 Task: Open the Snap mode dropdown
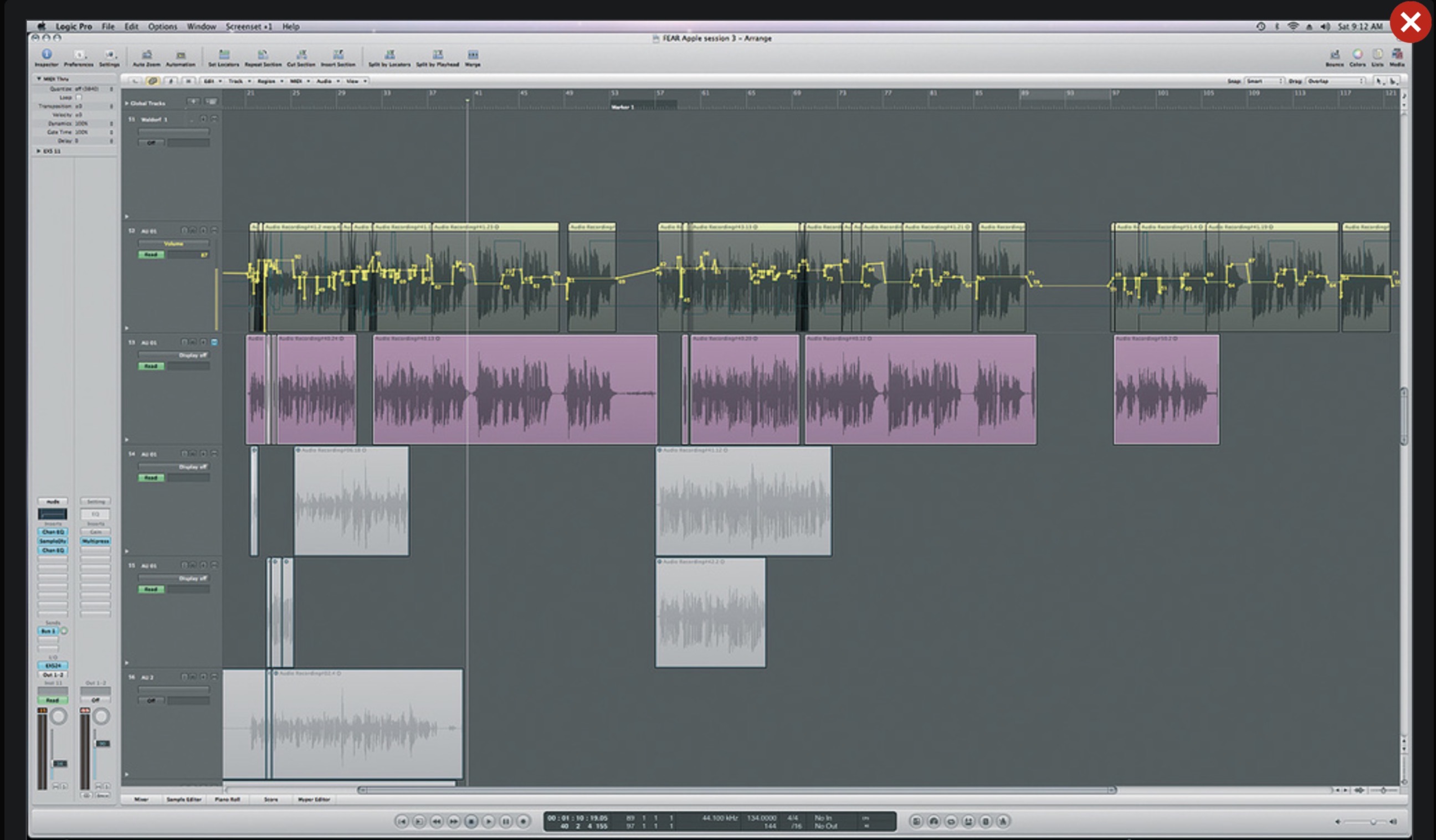(1264, 81)
